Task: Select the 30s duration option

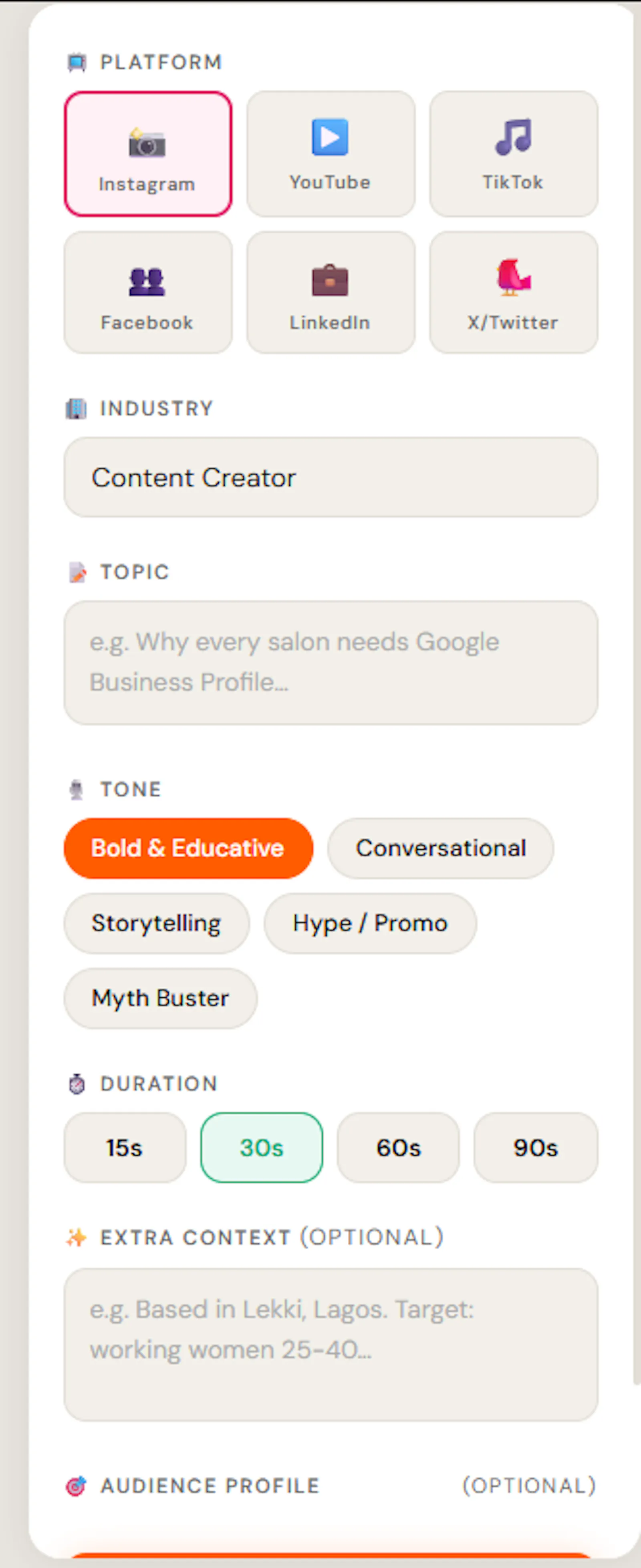Action: [x=262, y=1148]
